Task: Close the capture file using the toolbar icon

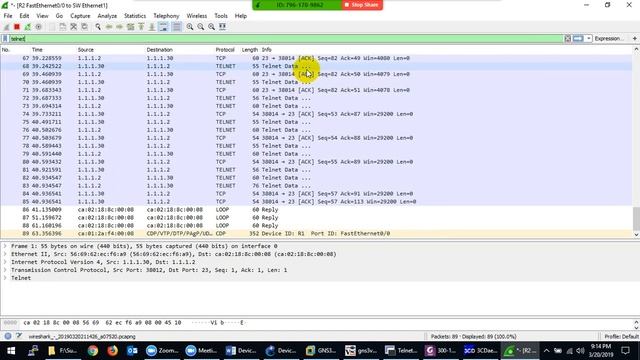Action: pyautogui.click(x=73, y=27)
